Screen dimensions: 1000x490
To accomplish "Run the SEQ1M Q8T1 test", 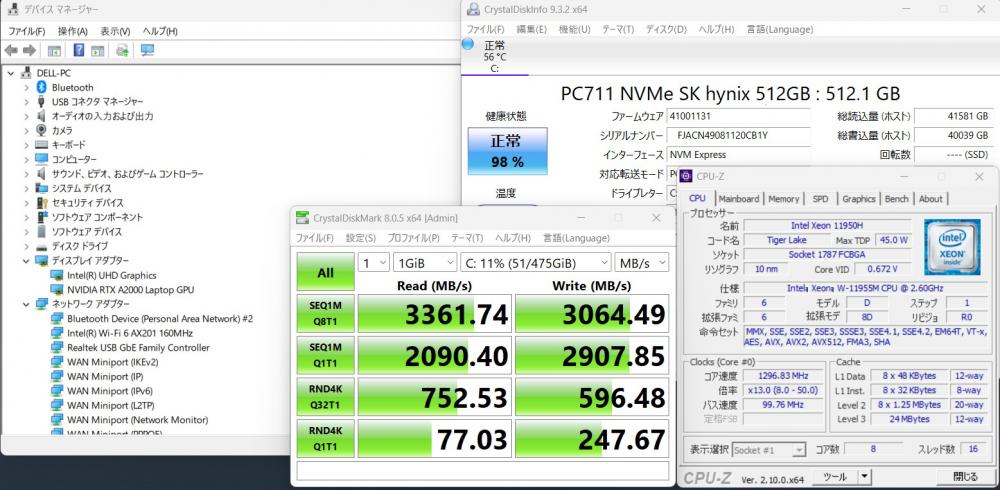I will tap(325, 313).
